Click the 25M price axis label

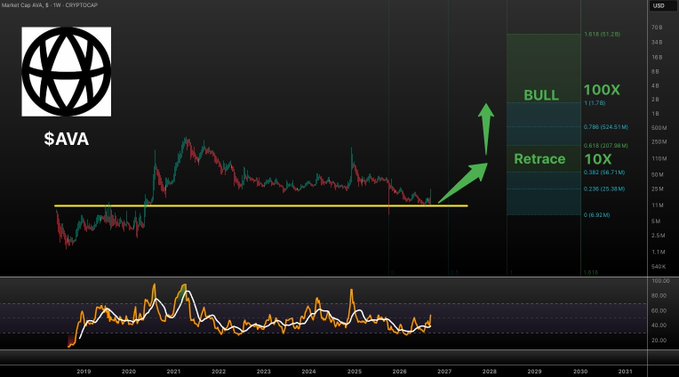pos(657,189)
